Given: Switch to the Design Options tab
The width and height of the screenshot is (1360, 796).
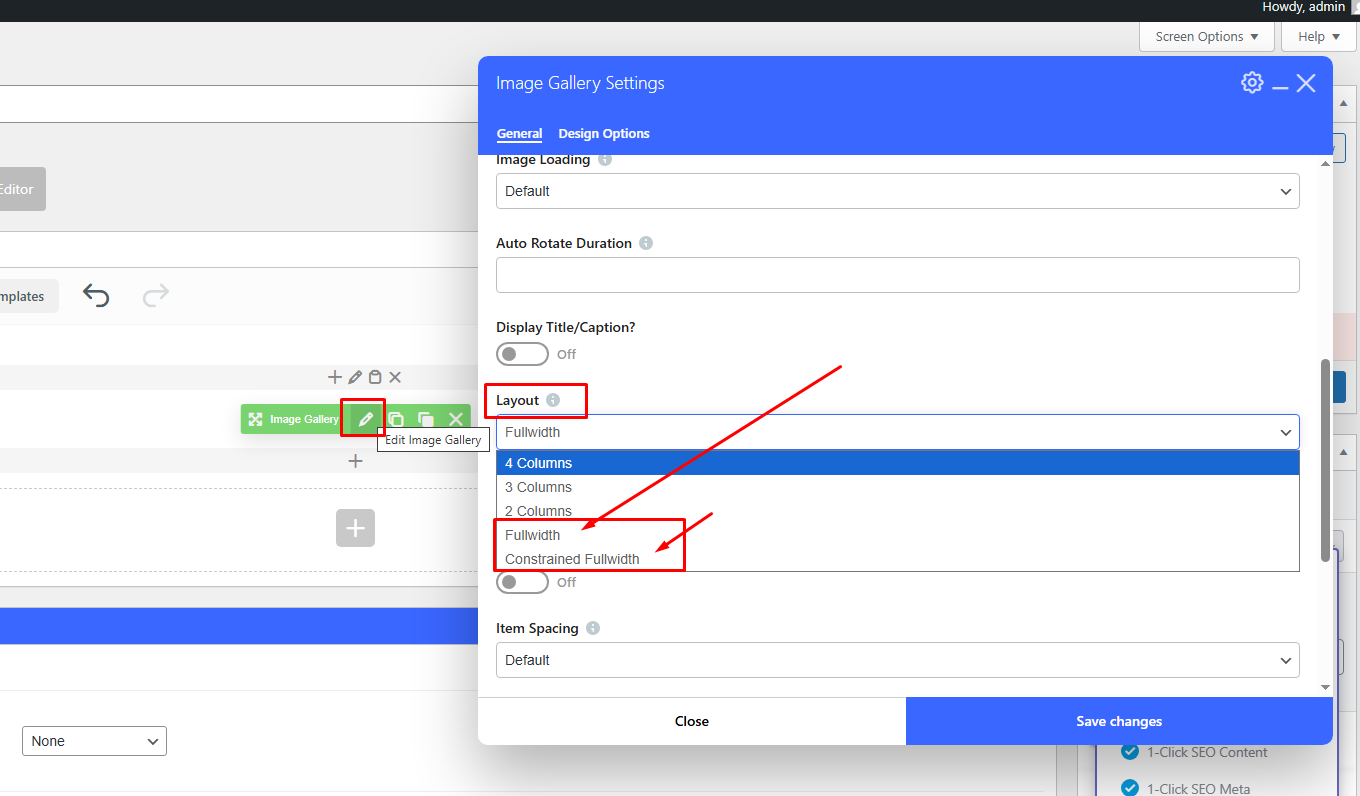Looking at the screenshot, I should point(604,134).
